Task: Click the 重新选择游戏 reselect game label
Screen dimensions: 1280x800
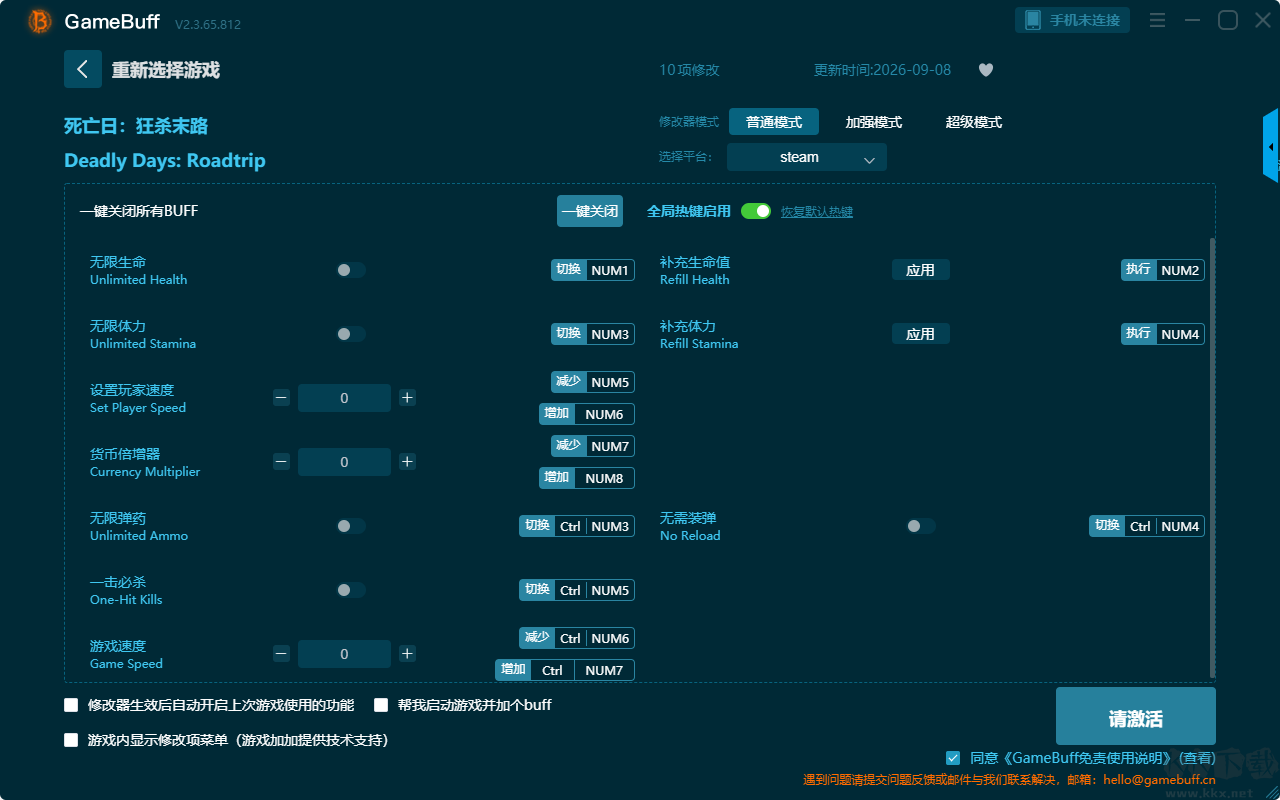Action: click(166, 70)
